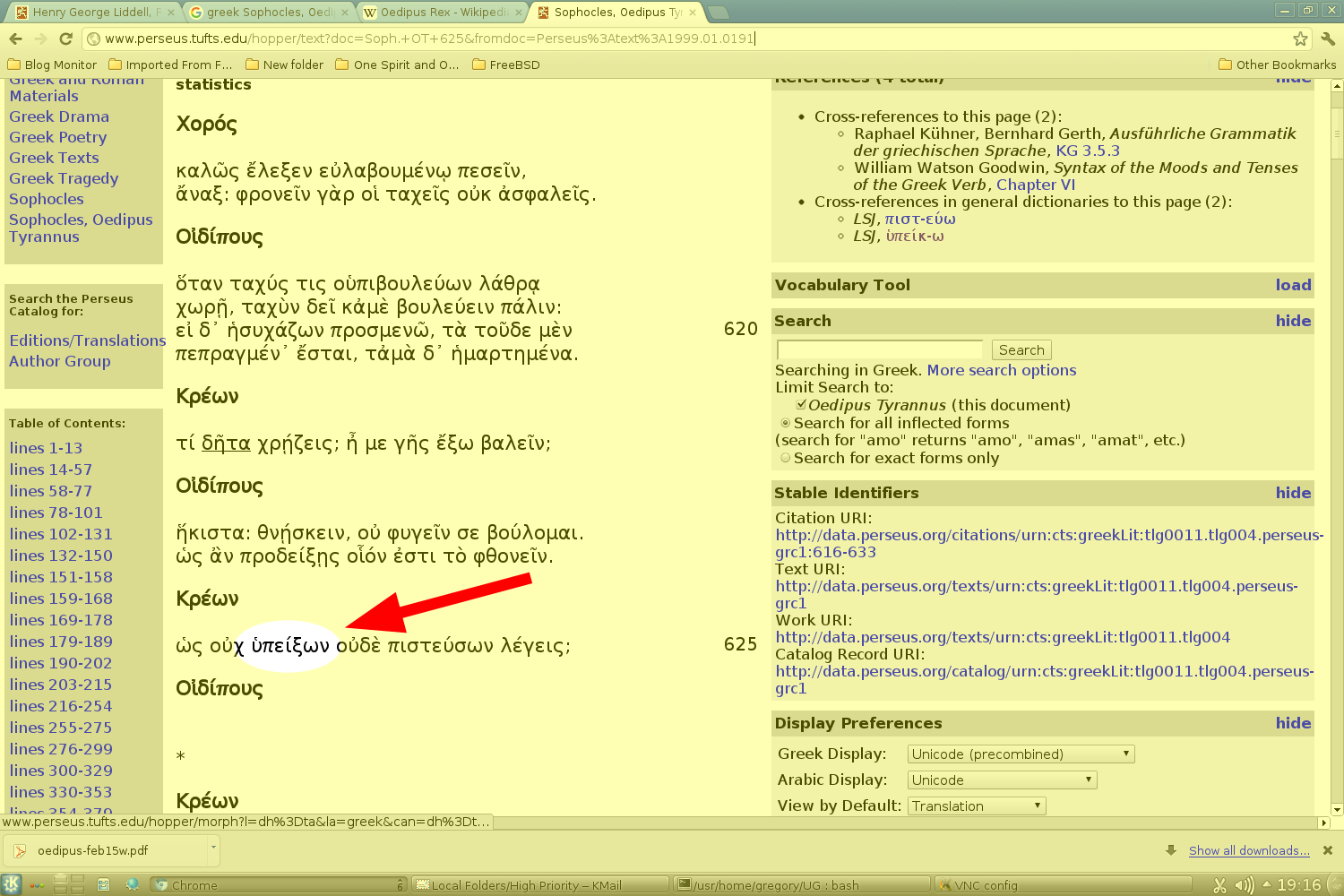
Task: Close the downloads bar
Action: [x=1328, y=850]
